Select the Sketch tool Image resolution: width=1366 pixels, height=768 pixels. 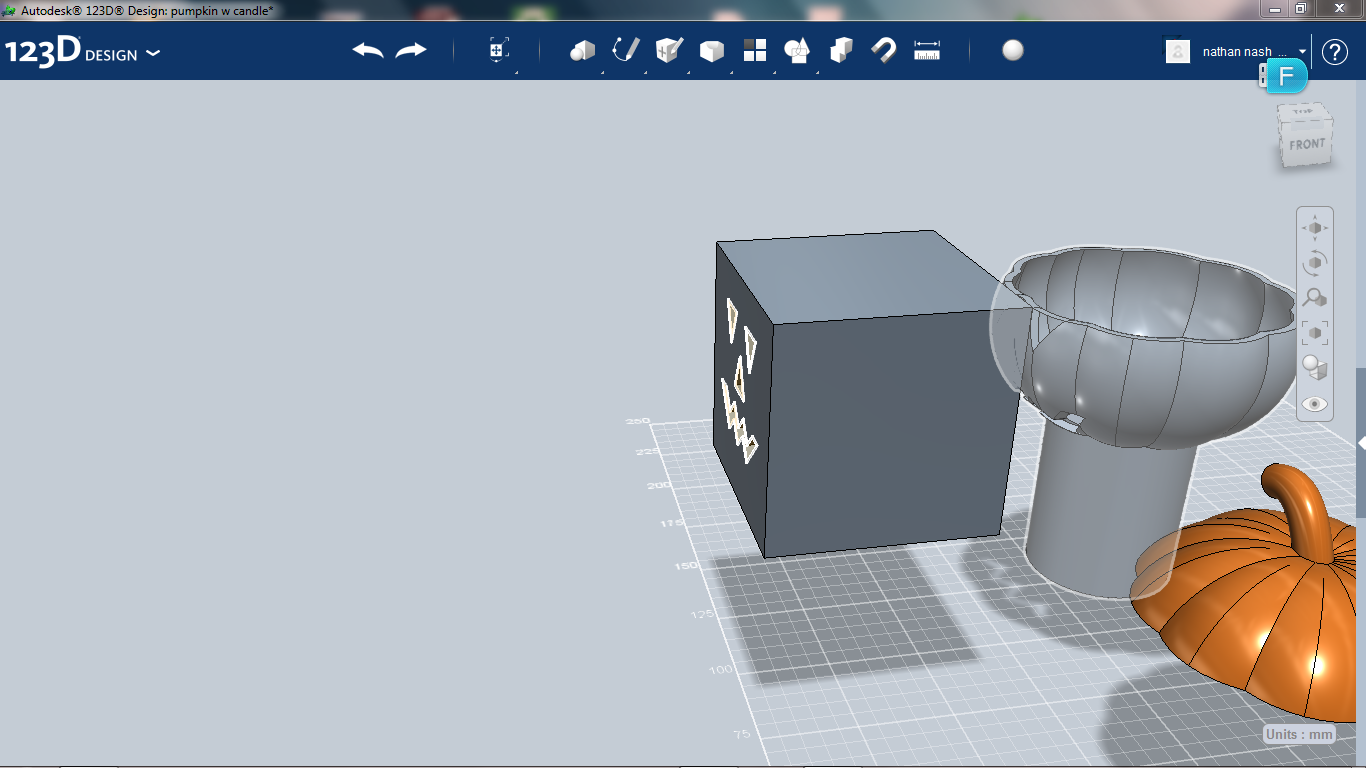[626, 50]
